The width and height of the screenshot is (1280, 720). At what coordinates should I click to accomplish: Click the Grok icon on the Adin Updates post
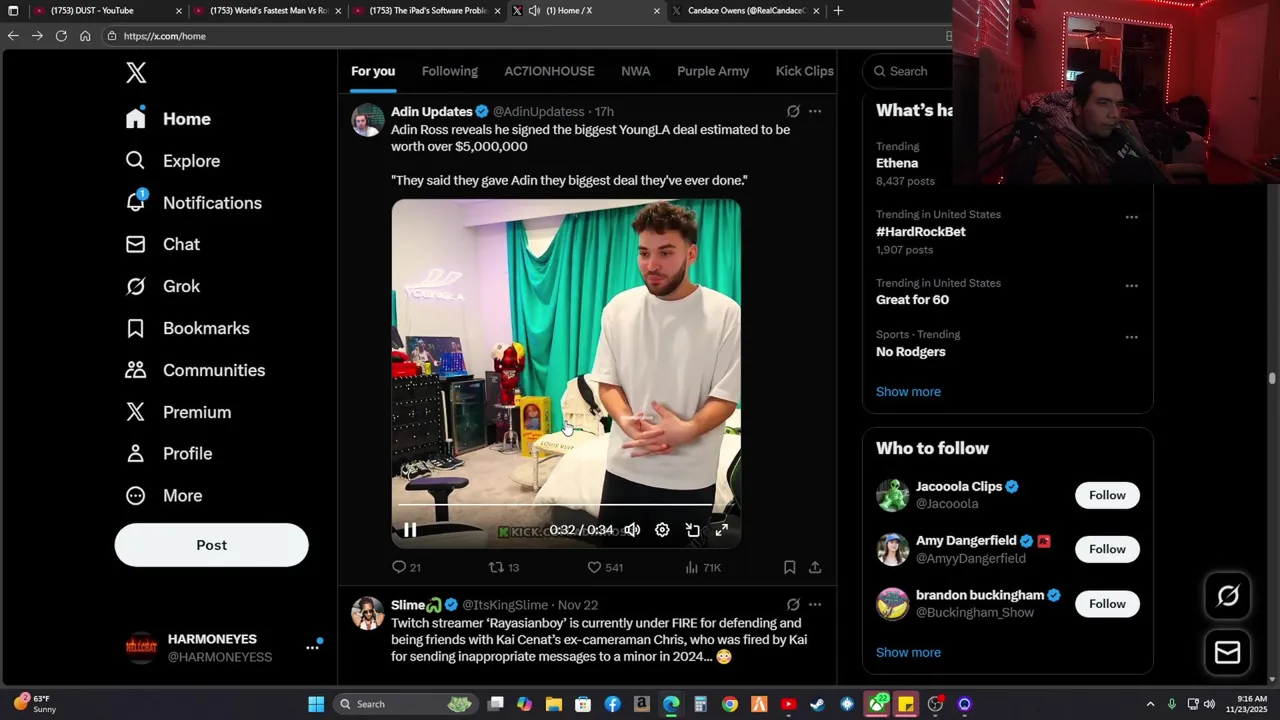[793, 111]
